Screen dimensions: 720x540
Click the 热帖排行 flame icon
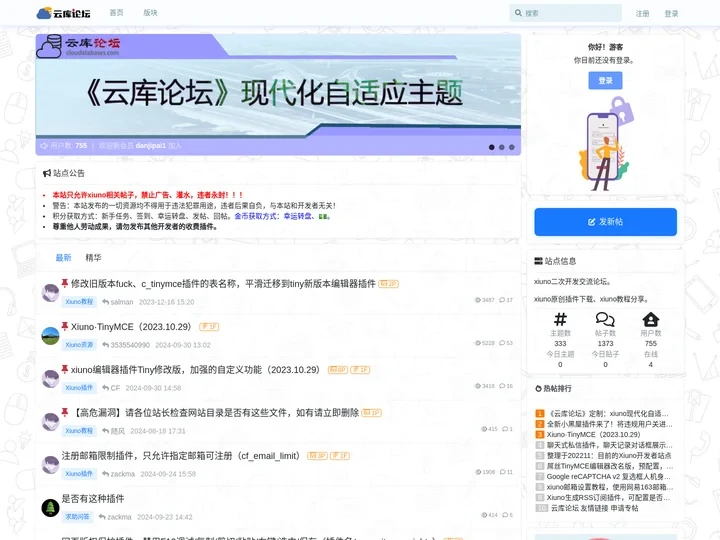[x=538, y=388]
